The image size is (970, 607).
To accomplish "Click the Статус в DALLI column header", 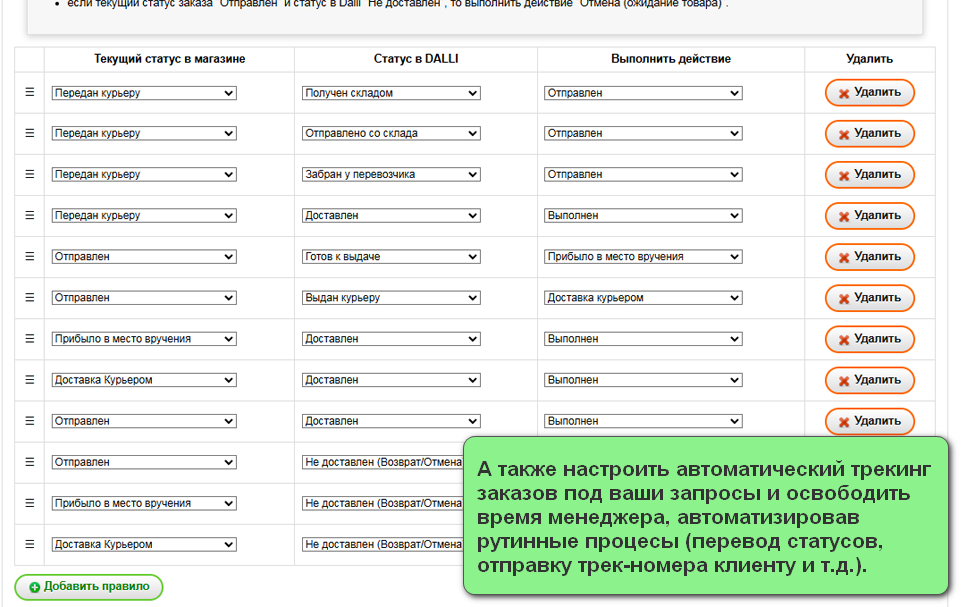I will (x=416, y=59).
